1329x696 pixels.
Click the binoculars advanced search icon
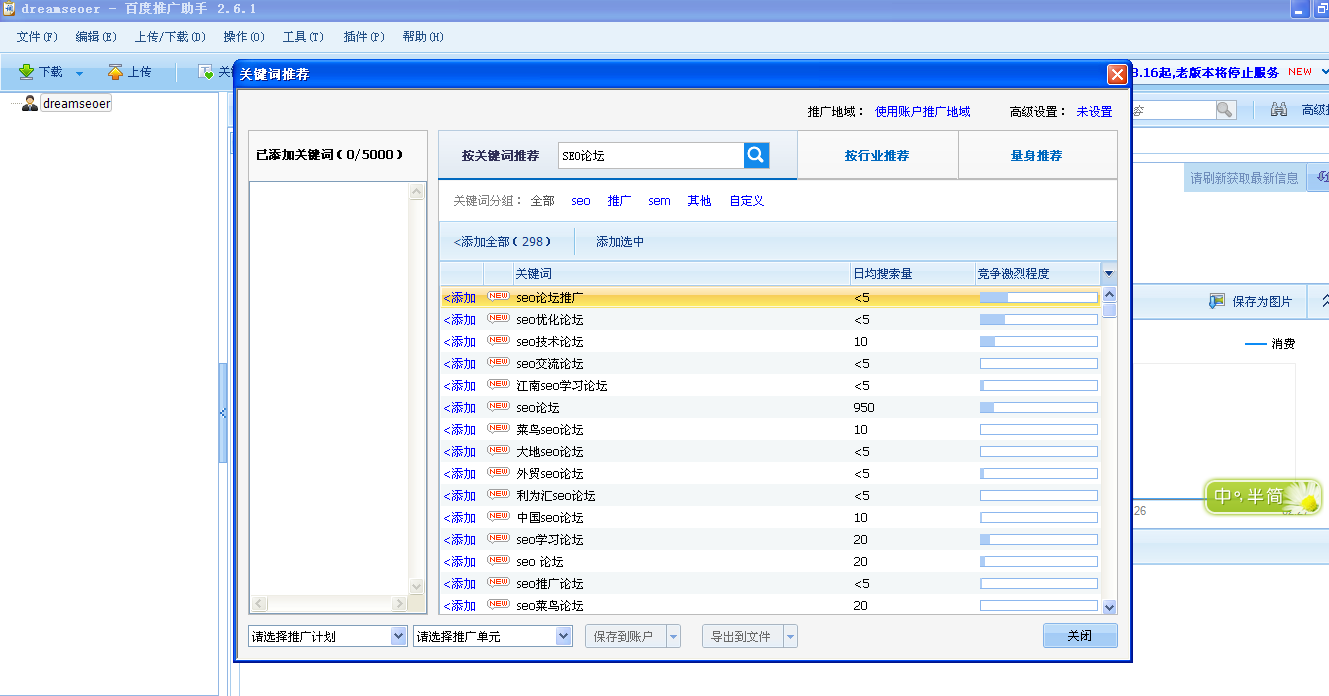tap(1279, 110)
